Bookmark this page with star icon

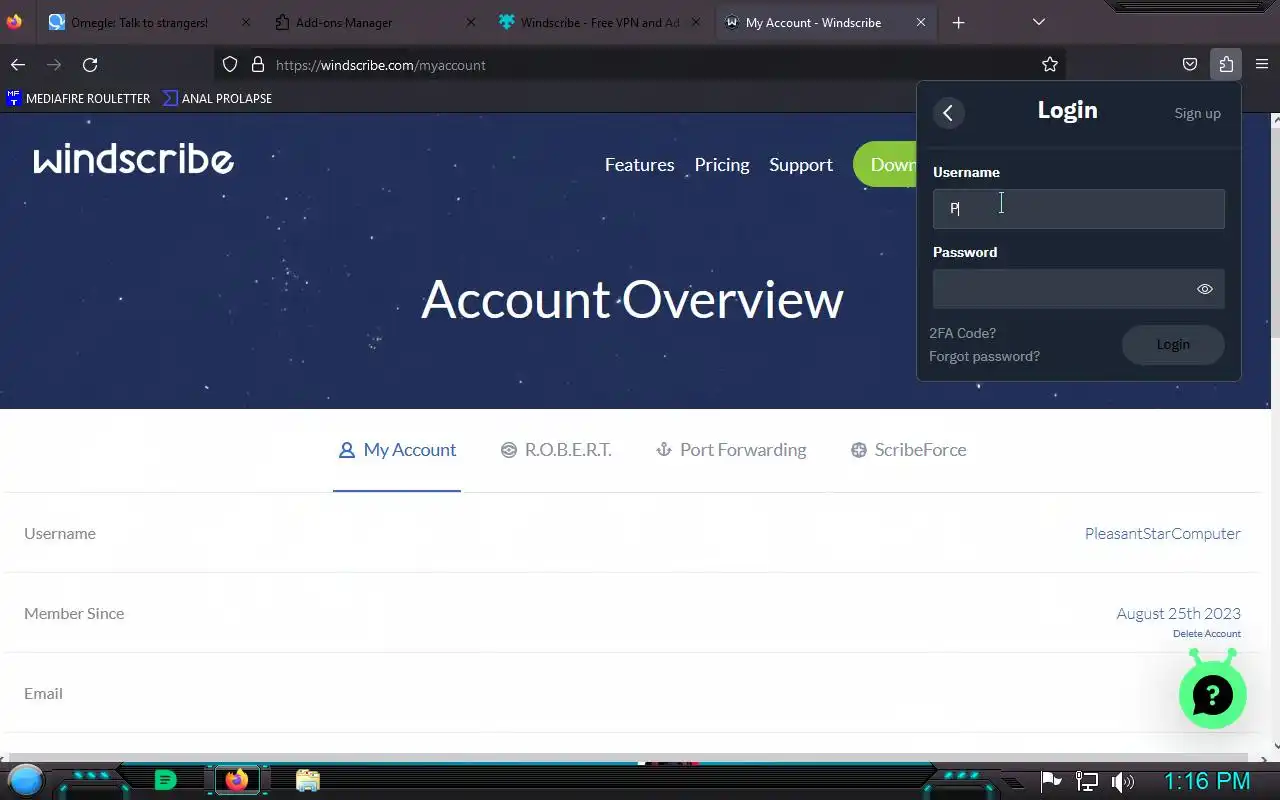tap(1049, 65)
